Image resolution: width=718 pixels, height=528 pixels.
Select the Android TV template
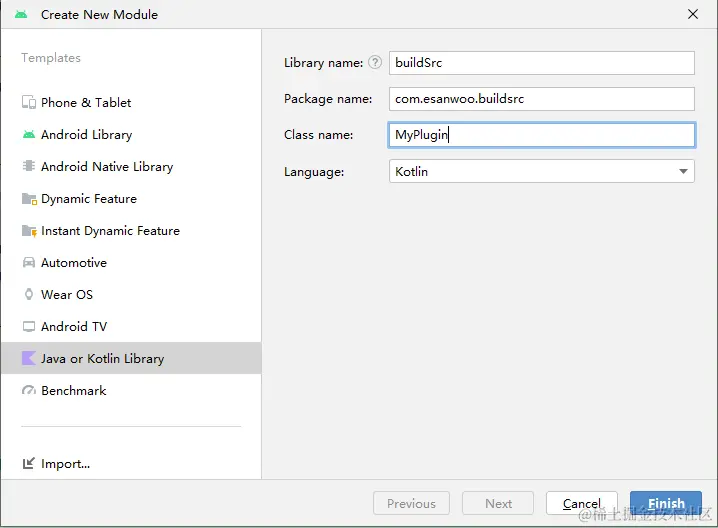131,327
